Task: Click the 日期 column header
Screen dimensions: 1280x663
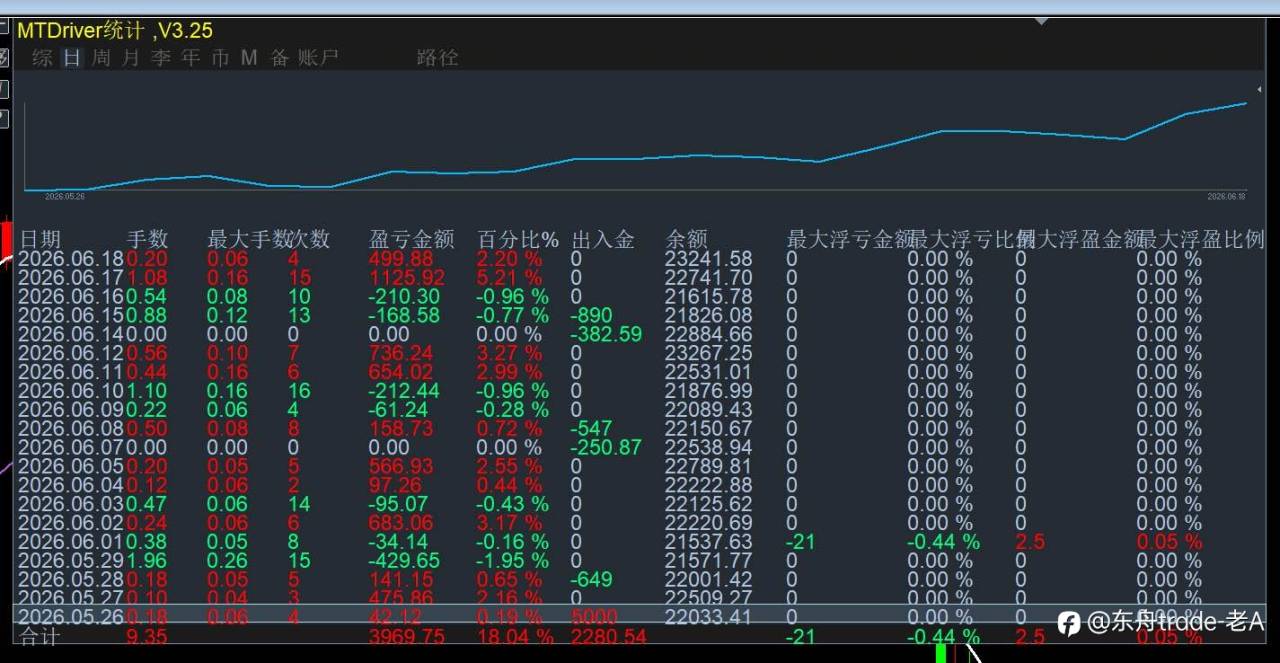Action: tap(40, 239)
